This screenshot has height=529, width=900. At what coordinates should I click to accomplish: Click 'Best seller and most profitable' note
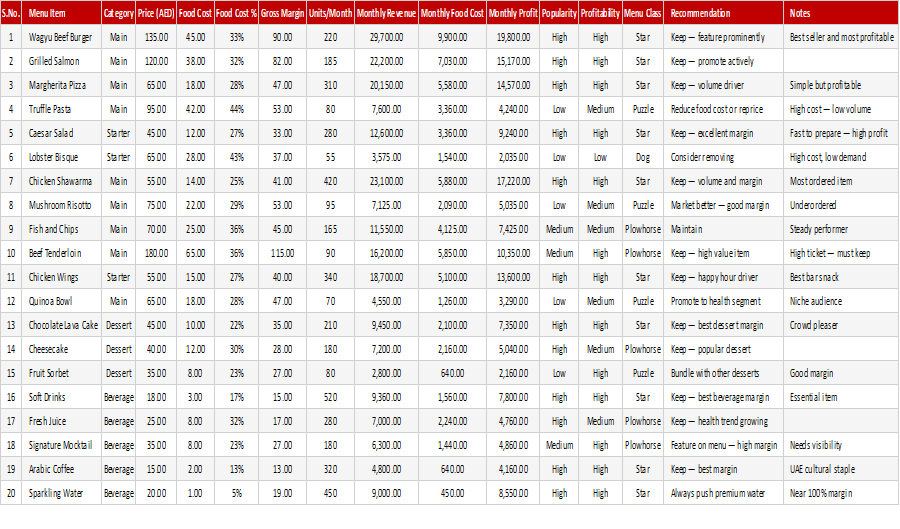pyautogui.click(x=841, y=37)
